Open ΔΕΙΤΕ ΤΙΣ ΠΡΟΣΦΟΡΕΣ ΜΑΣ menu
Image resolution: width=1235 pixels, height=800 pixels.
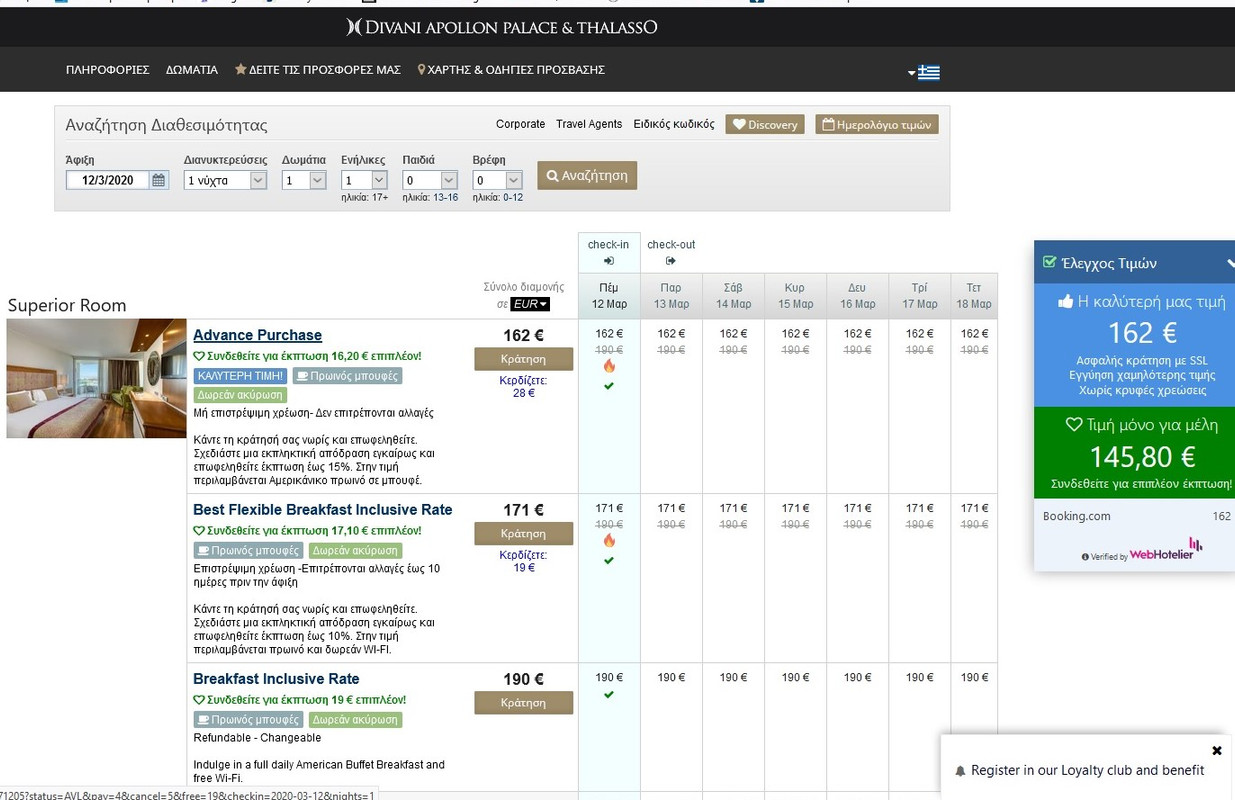tap(318, 70)
